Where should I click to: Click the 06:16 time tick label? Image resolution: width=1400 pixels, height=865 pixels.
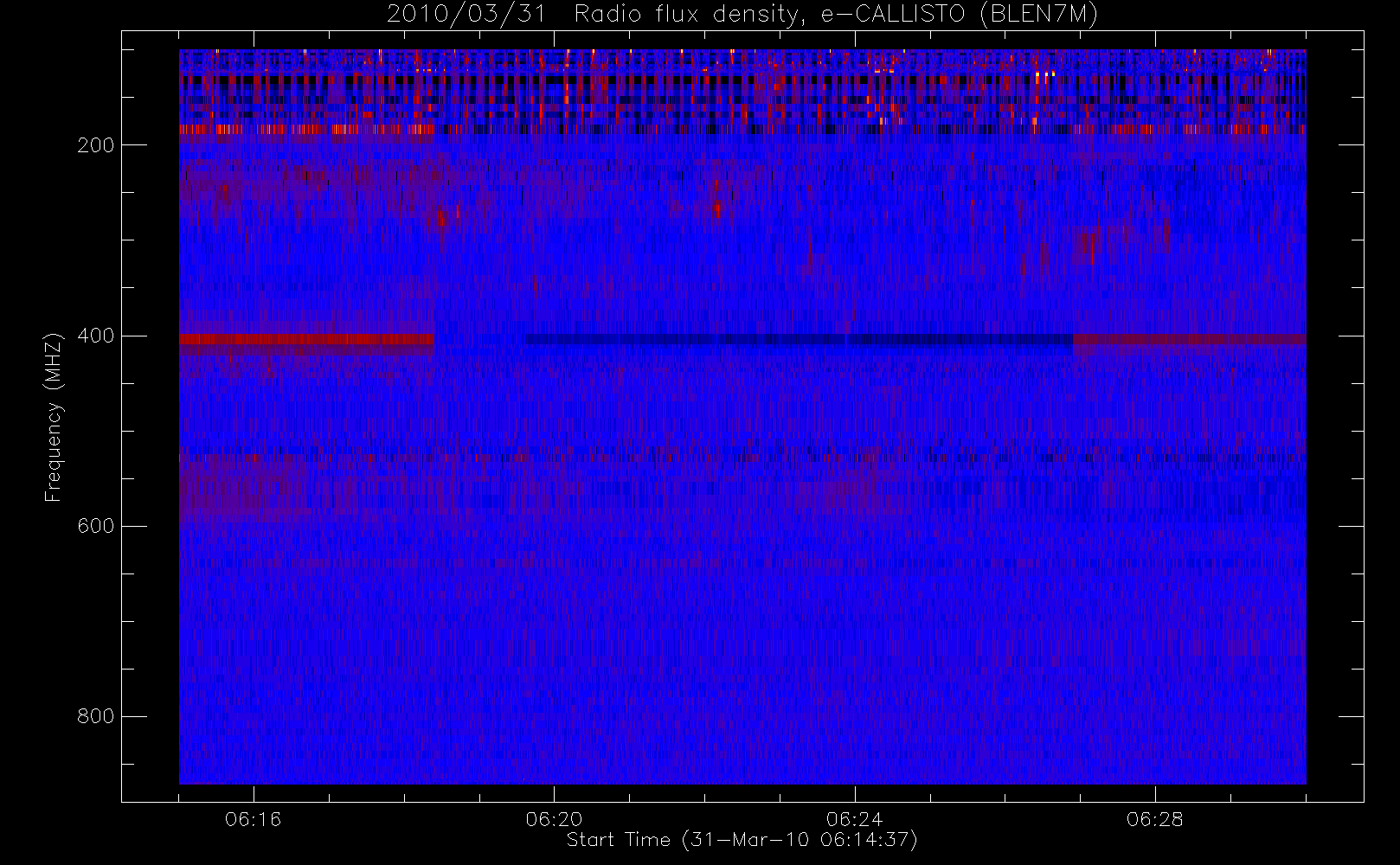(x=254, y=819)
